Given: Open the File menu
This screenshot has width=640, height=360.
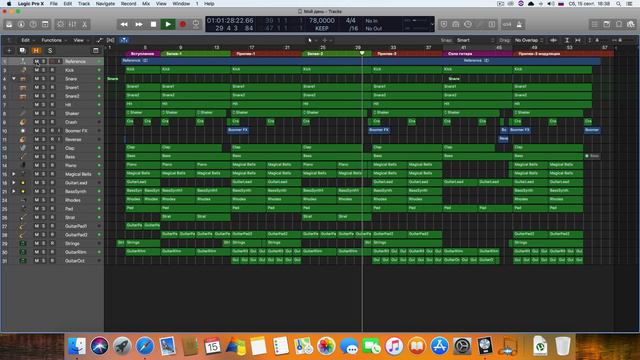Looking at the screenshot, I should point(53,4).
